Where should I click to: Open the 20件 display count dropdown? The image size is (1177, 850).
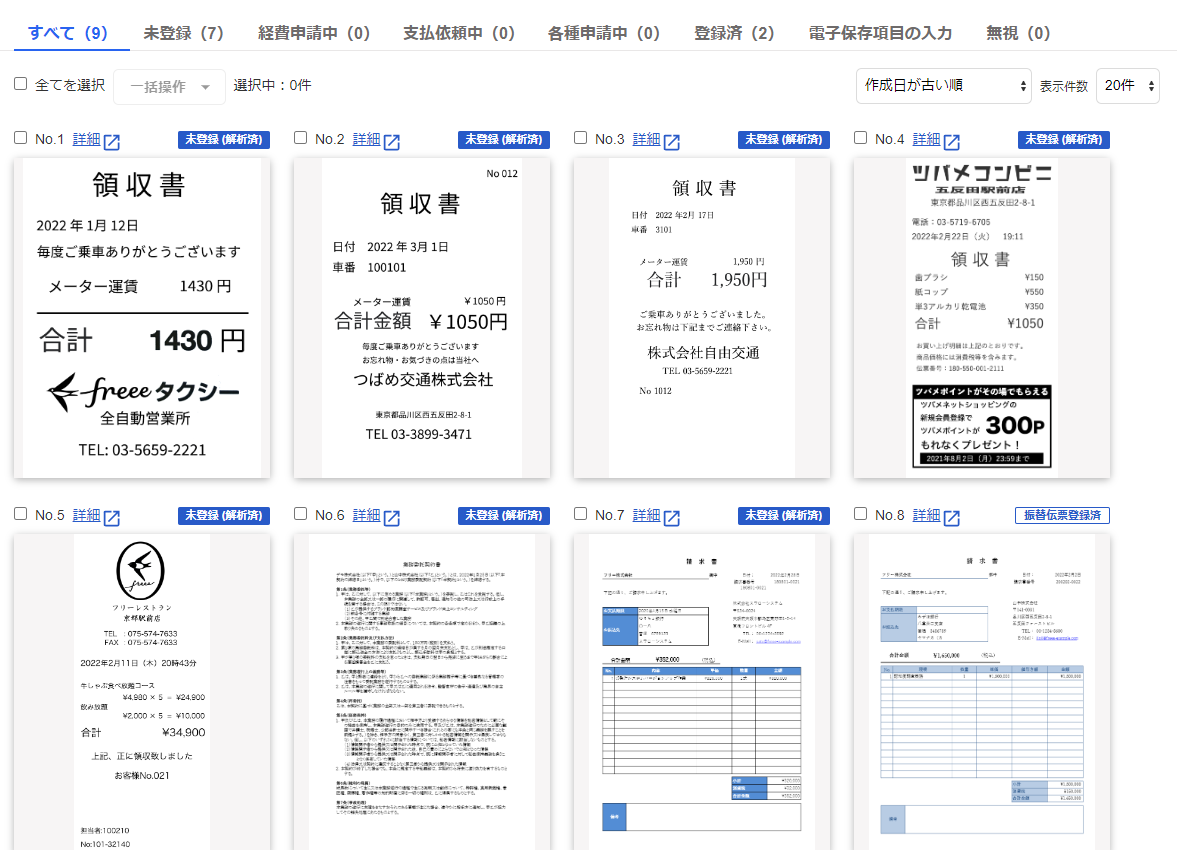click(x=1128, y=86)
